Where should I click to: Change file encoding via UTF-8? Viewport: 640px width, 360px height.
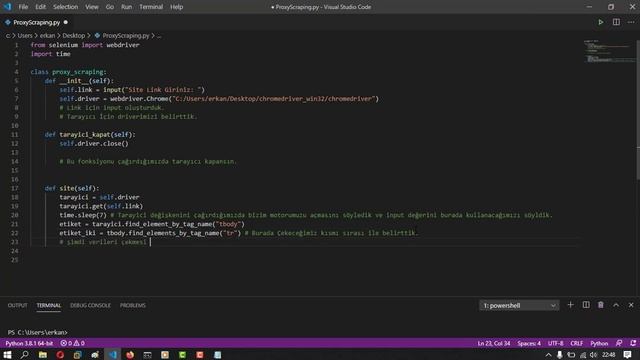556,343
